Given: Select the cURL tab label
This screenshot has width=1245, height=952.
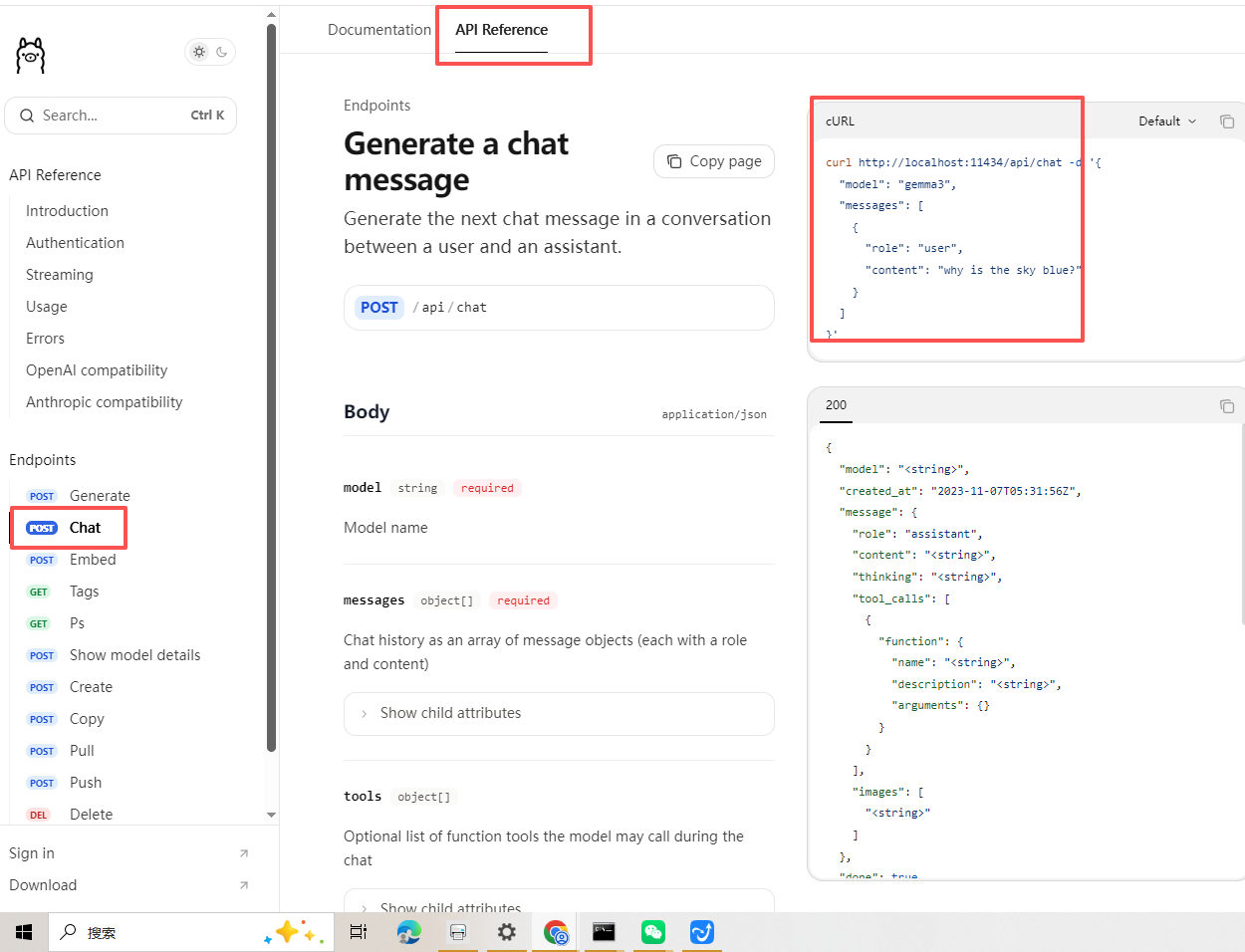Looking at the screenshot, I should click(x=840, y=121).
